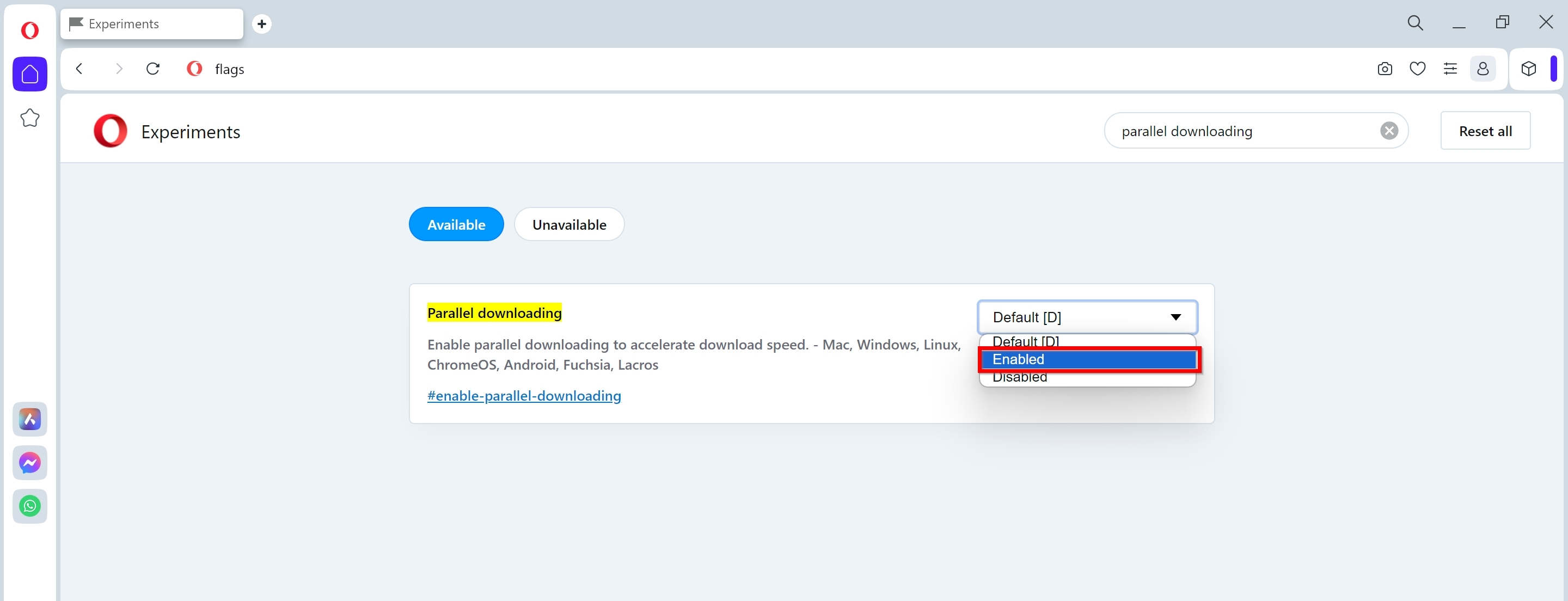This screenshot has width=1568, height=601.
Task: Navigate back with the back arrow
Action: [79, 69]
